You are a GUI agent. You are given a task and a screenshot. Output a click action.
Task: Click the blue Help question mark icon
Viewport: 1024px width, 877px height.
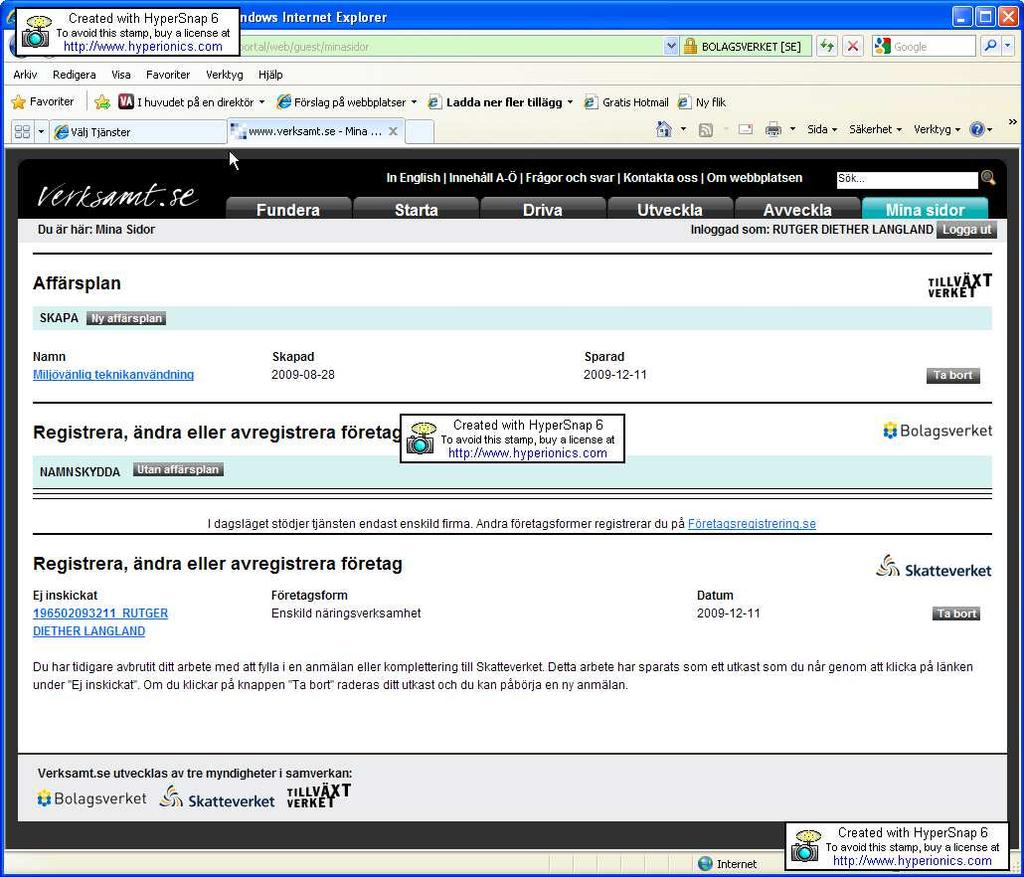976,129
